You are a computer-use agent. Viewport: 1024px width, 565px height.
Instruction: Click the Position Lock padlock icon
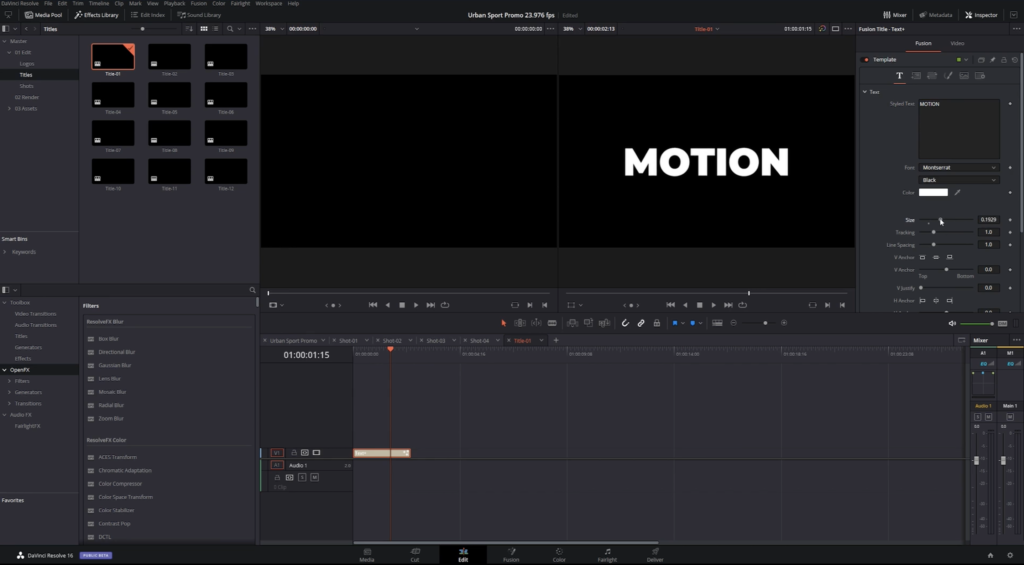click(656, 323)
